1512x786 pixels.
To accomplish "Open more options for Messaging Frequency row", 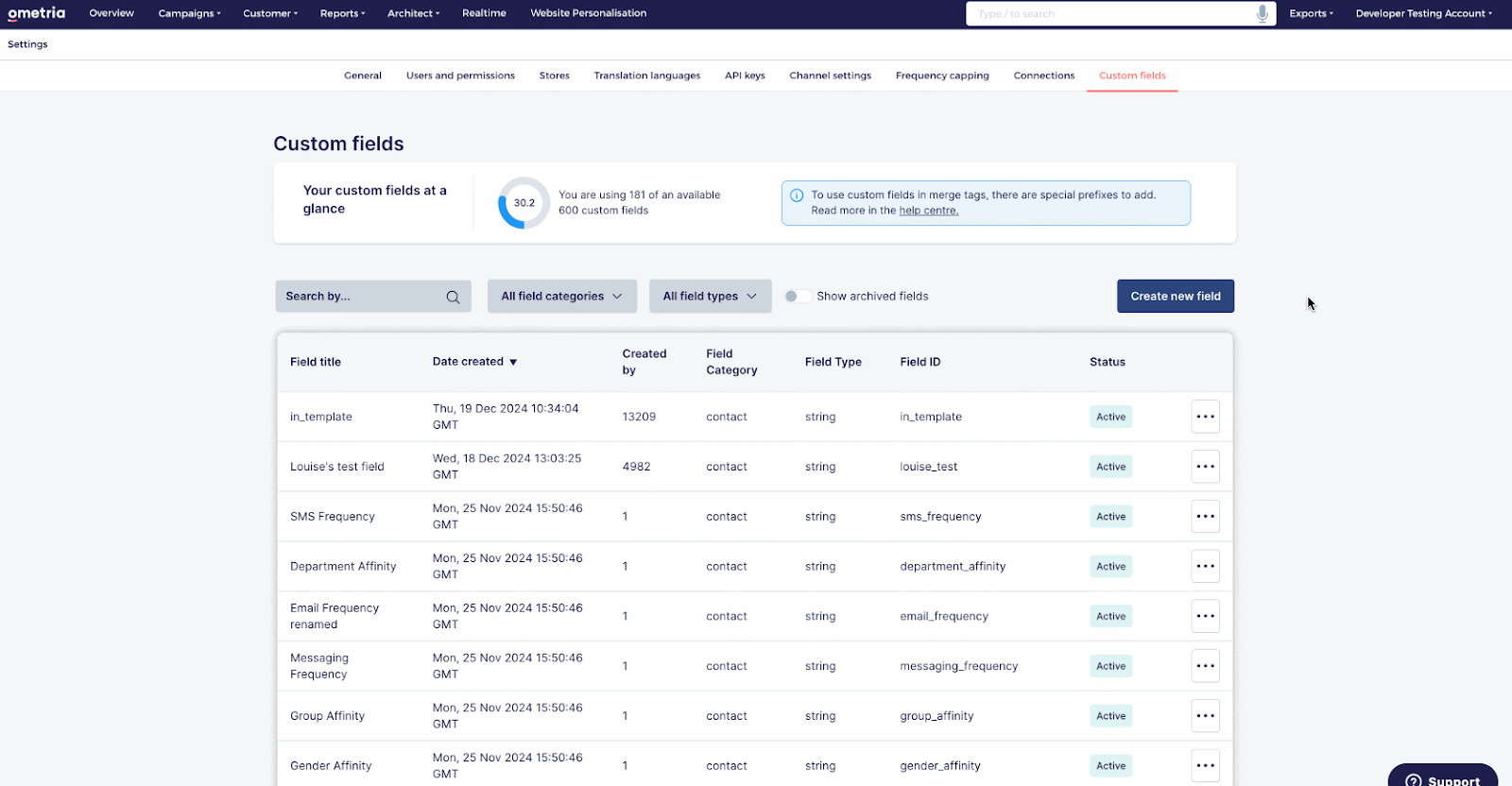I will [1205, 666].
